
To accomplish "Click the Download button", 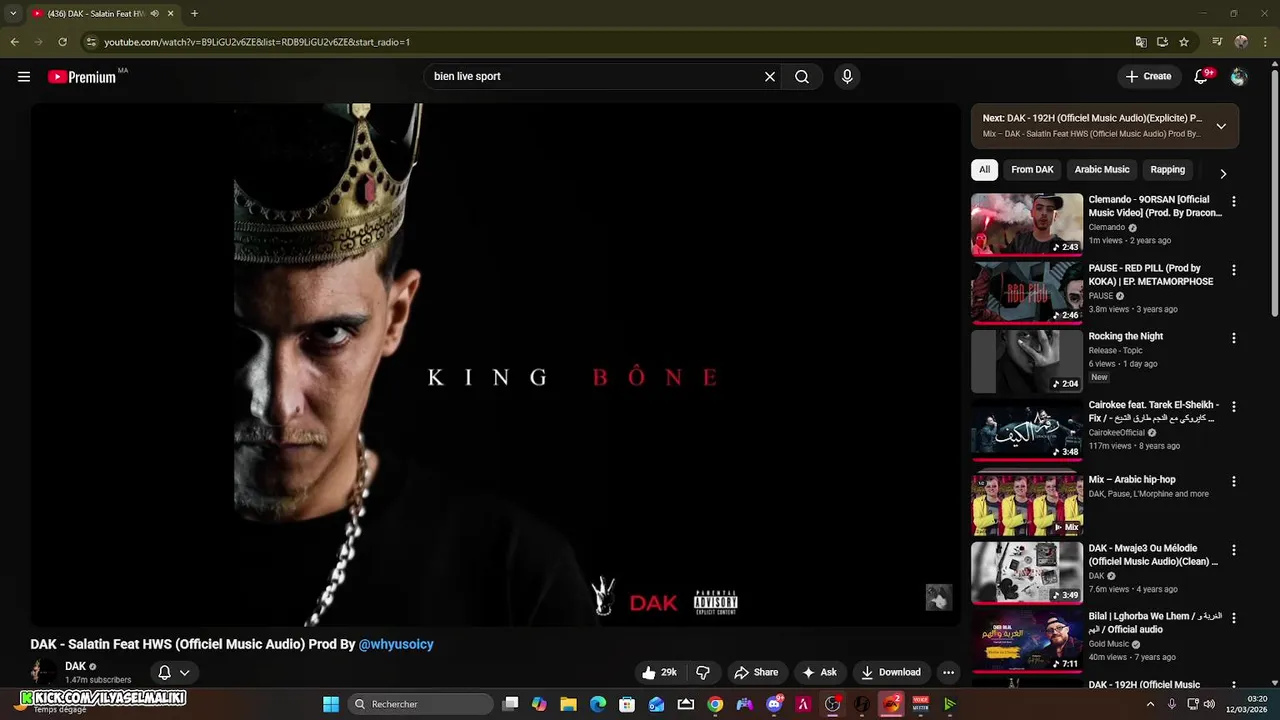I will 890,673.
